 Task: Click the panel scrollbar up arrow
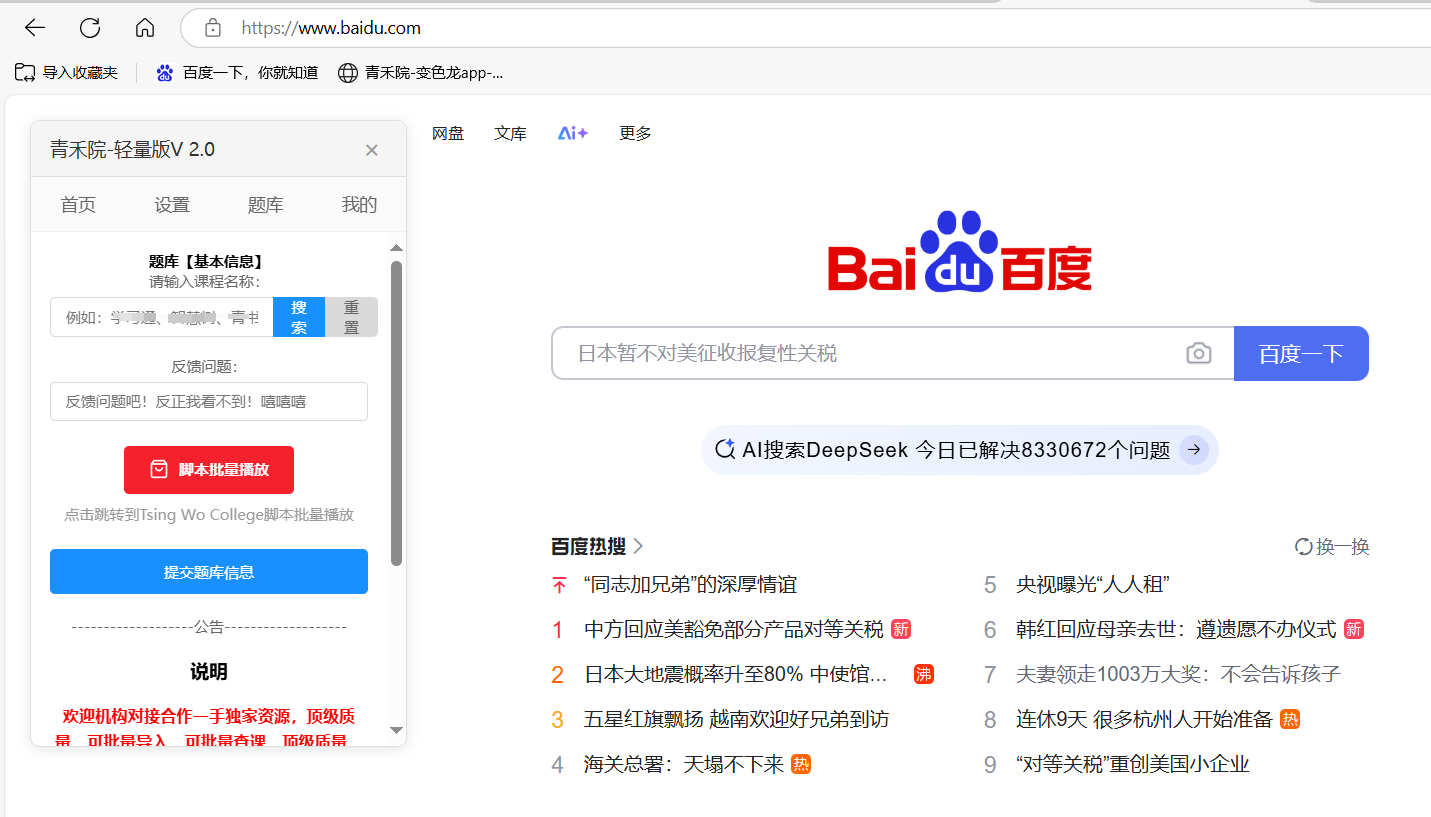point(396,247)
